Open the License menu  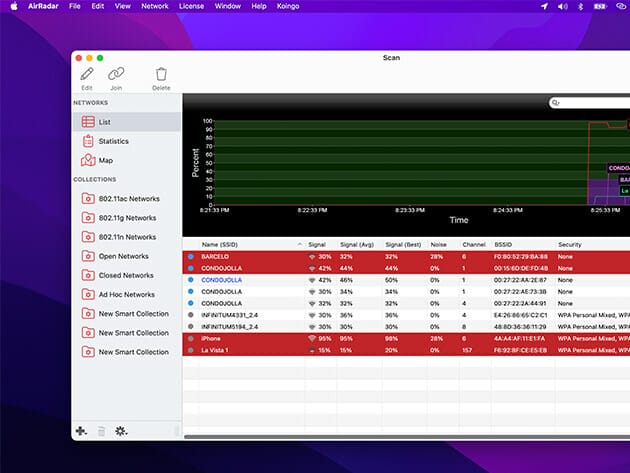(x=191, y=6)
